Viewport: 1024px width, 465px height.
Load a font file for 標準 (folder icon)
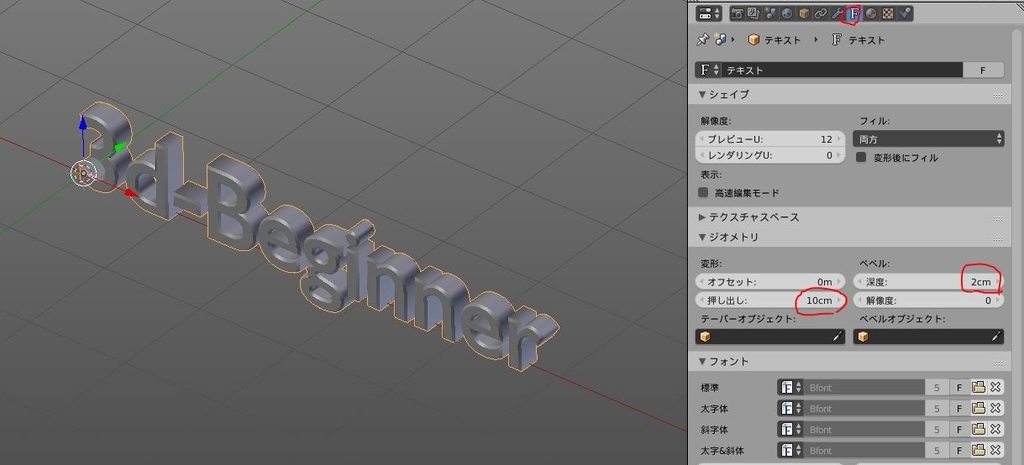[978, 387]
